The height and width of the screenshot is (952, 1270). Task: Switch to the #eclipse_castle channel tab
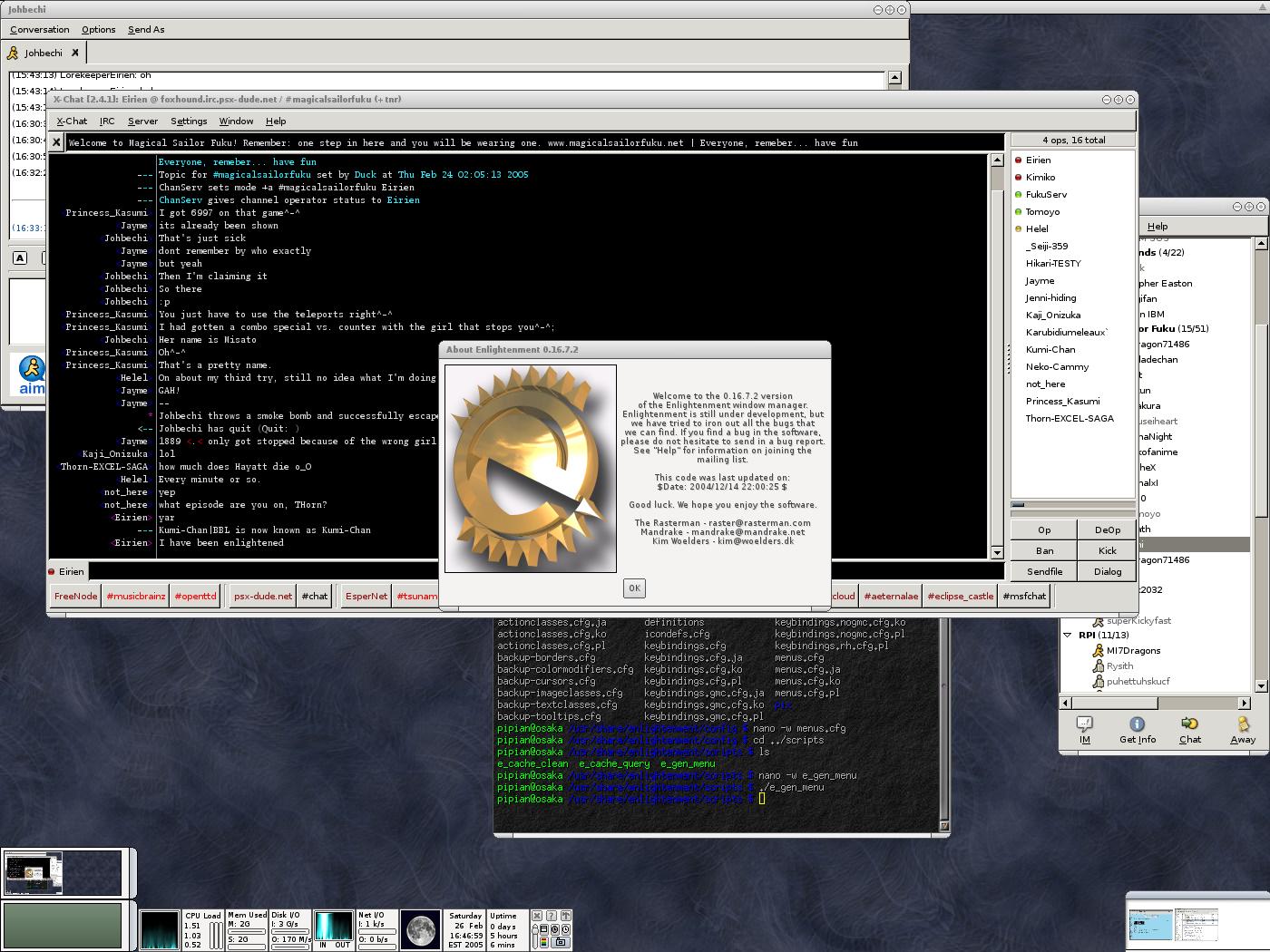pyautogui.click(x=961, y=596)
